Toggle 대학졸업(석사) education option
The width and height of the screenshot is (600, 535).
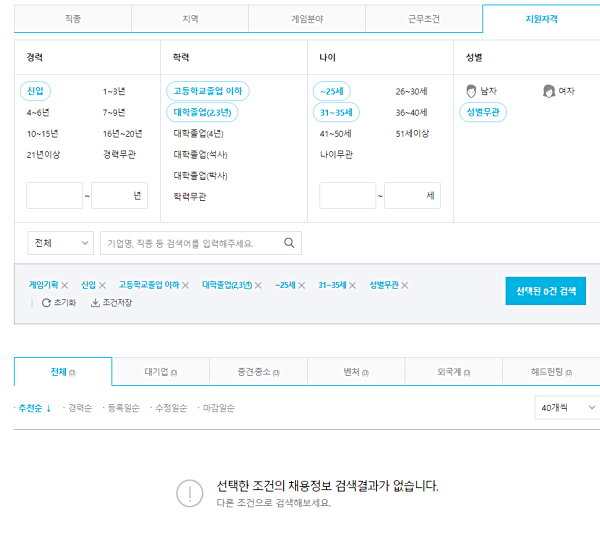click(200, 155)
